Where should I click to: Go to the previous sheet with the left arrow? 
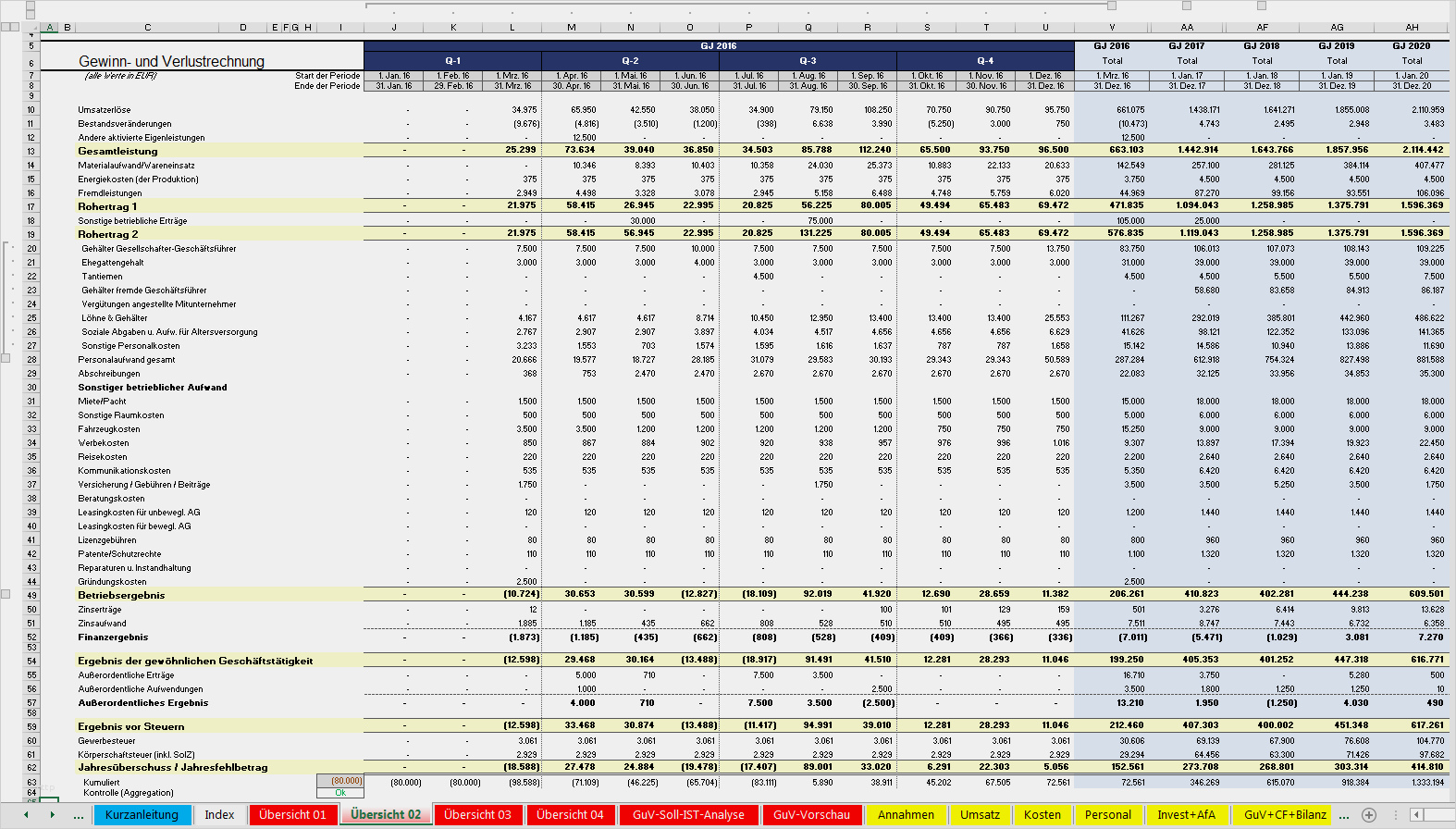click(x=26, y=815)
